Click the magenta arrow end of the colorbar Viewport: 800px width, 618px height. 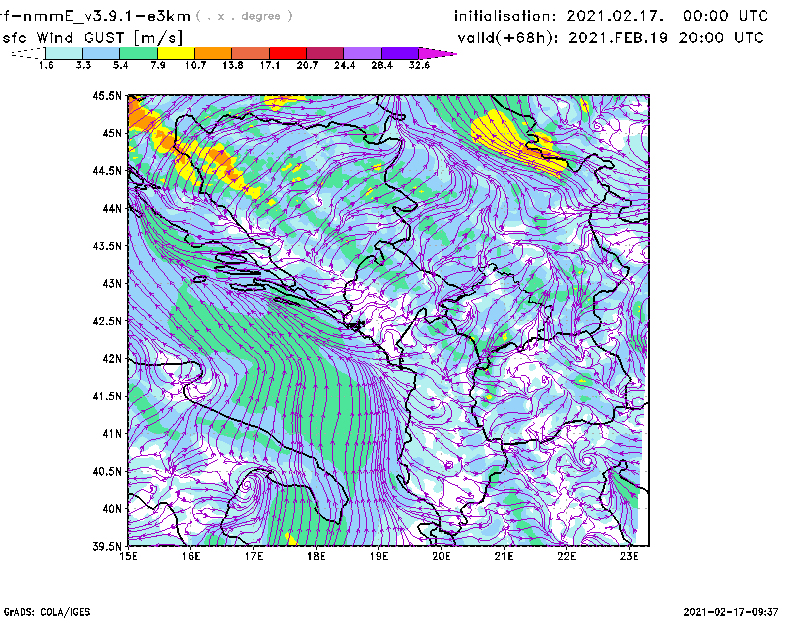click(437, 53)
